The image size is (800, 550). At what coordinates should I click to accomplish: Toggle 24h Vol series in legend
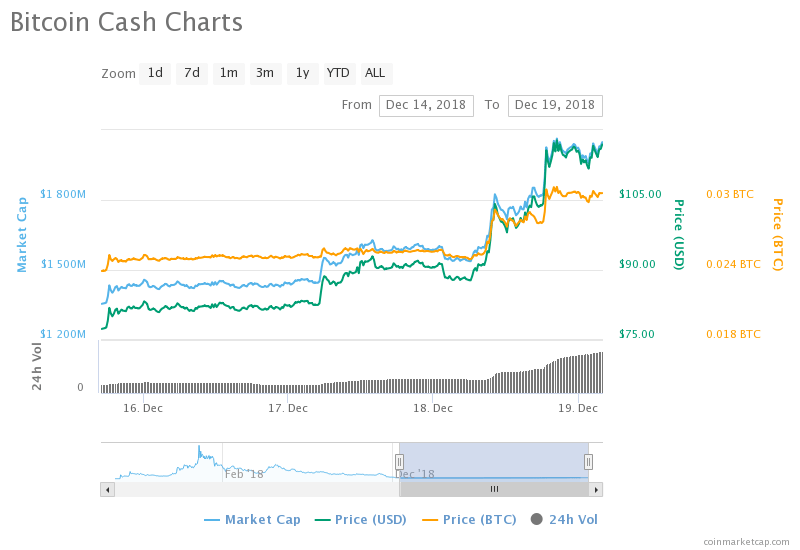[x=564, y=520]
